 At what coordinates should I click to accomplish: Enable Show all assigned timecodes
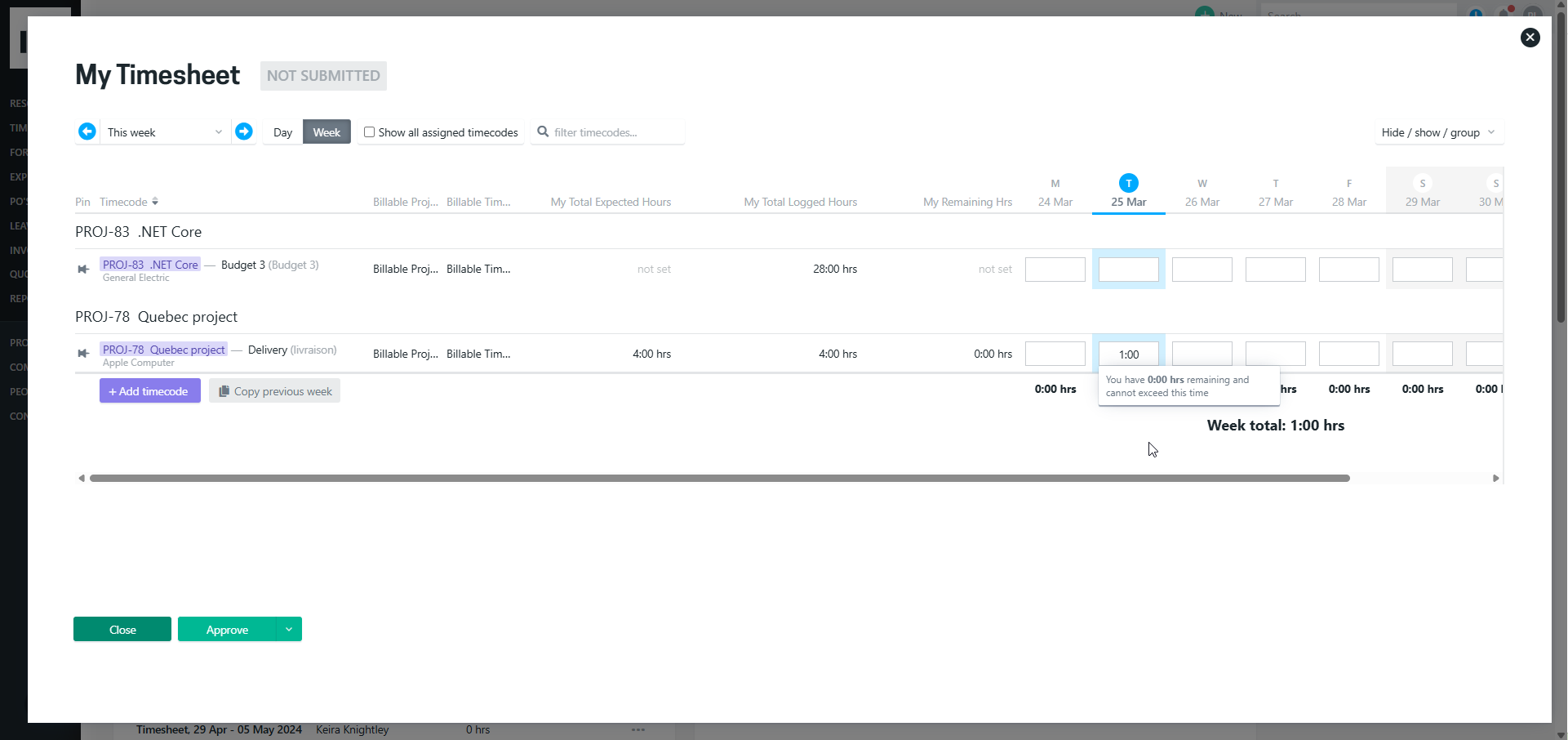[370, 132]
